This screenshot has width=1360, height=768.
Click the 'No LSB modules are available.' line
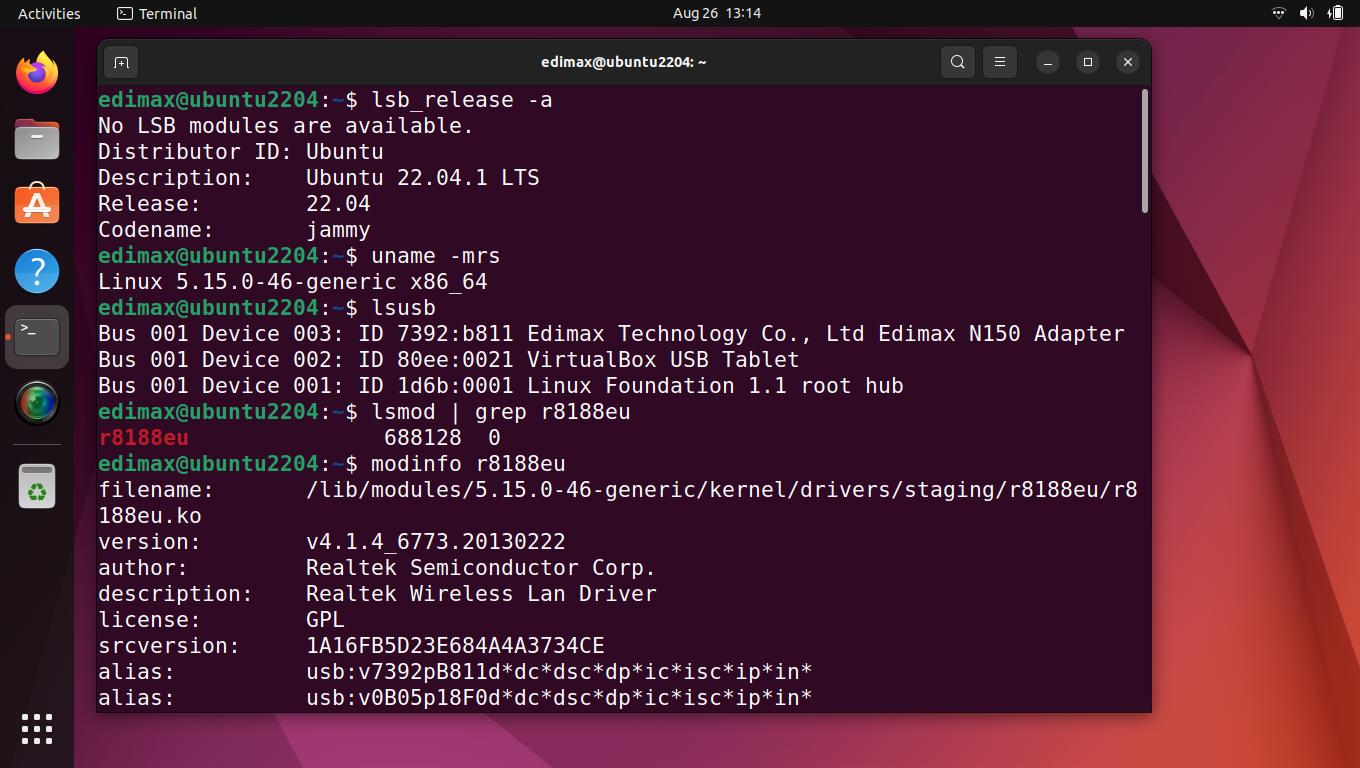click(286, 126)
